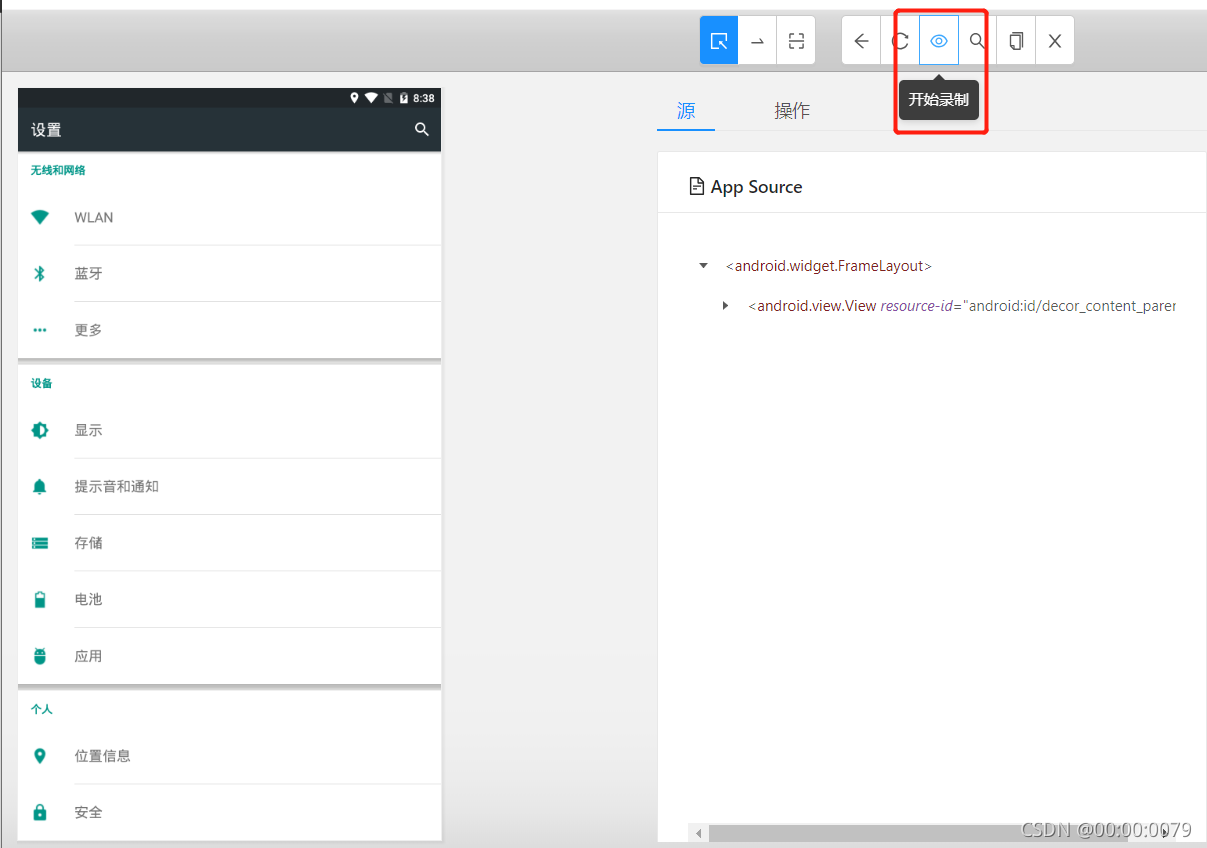Tap the display brightness icon
The image size is (1207, 848).
(40, 430)
